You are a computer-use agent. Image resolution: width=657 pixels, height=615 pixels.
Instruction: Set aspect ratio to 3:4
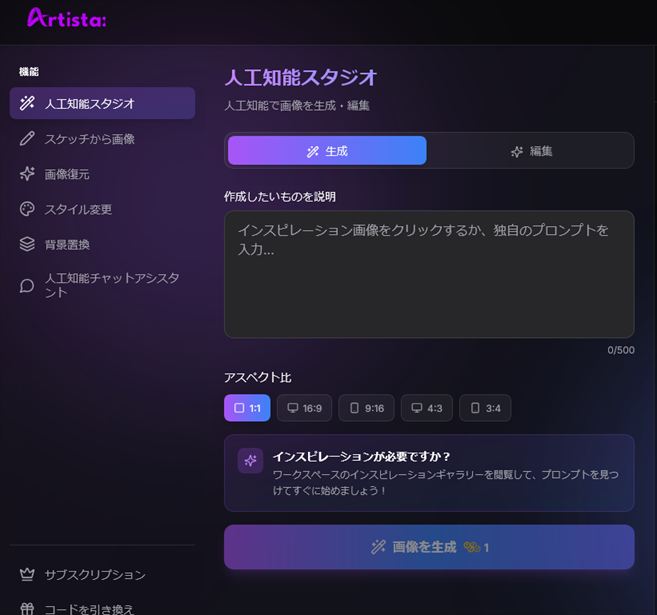[484, 408]
